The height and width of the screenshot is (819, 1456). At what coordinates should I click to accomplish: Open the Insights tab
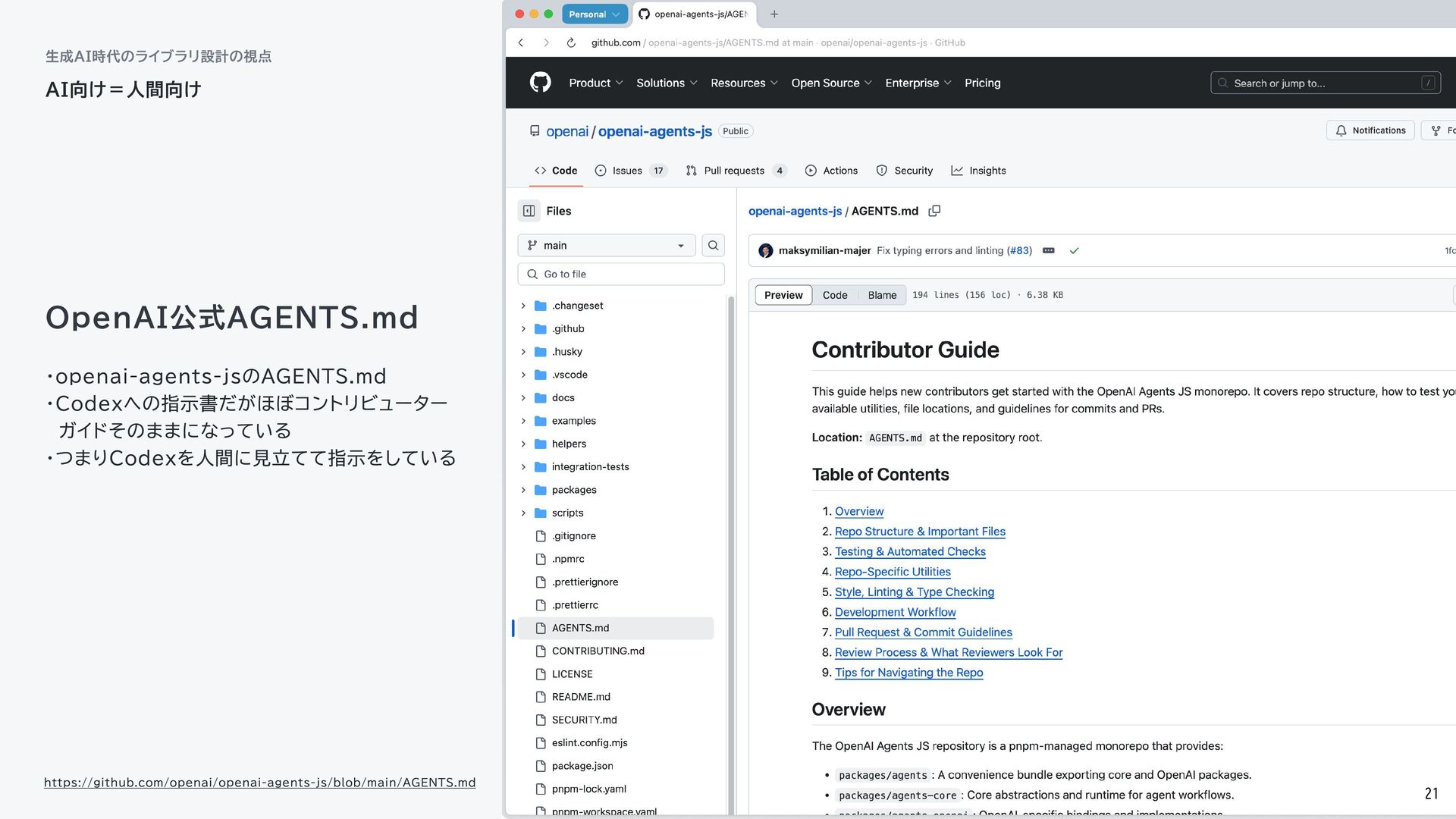(x=979, y=171)
